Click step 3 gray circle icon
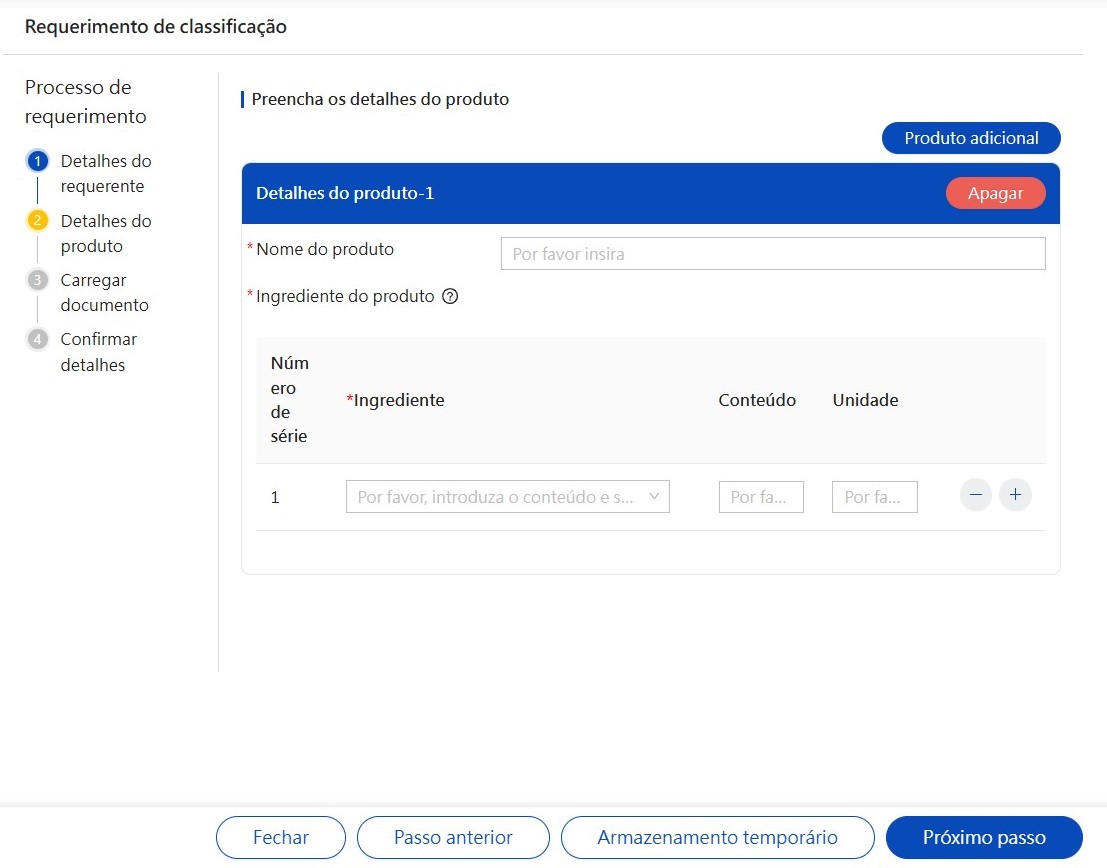The image size is (1107, 868). (38, 280)
